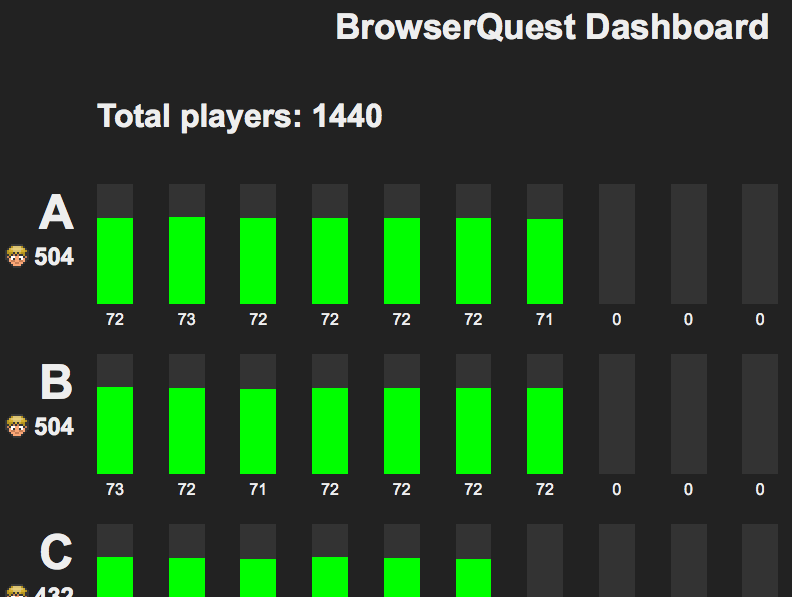The height and width of the screenshot is (597, 792).
Task: Click the eighth empty bar in row A
Action: coord(617,244)
